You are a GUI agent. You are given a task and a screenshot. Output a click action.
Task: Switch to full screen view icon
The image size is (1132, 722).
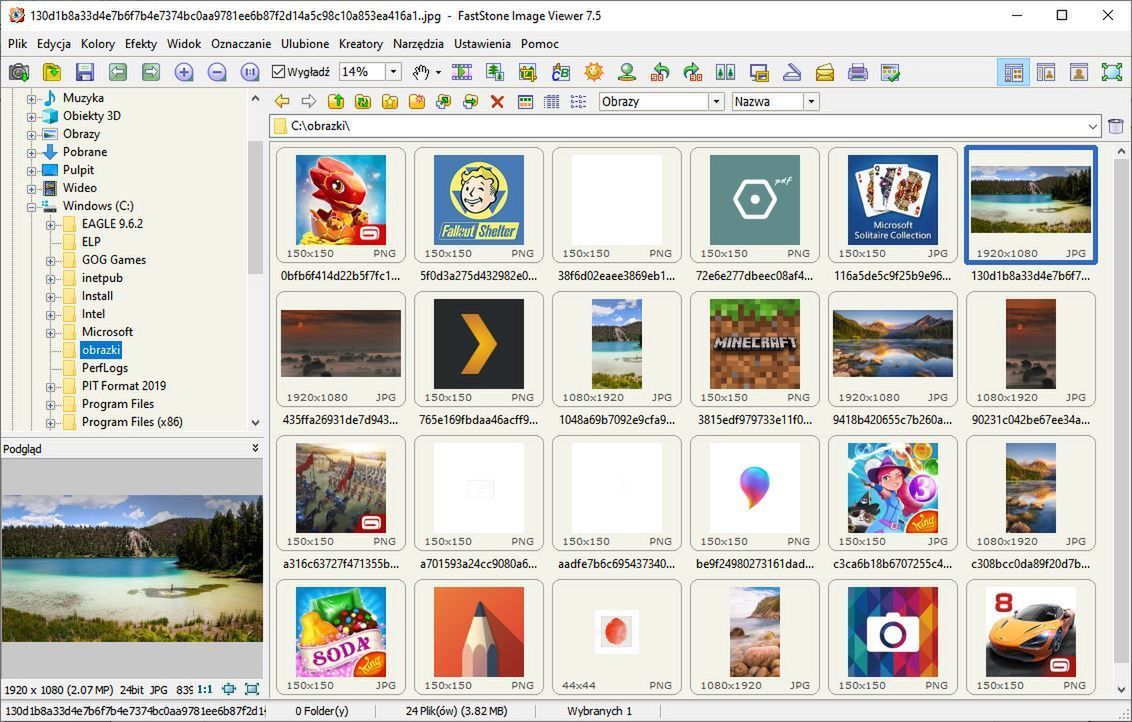pos(1111,72)
